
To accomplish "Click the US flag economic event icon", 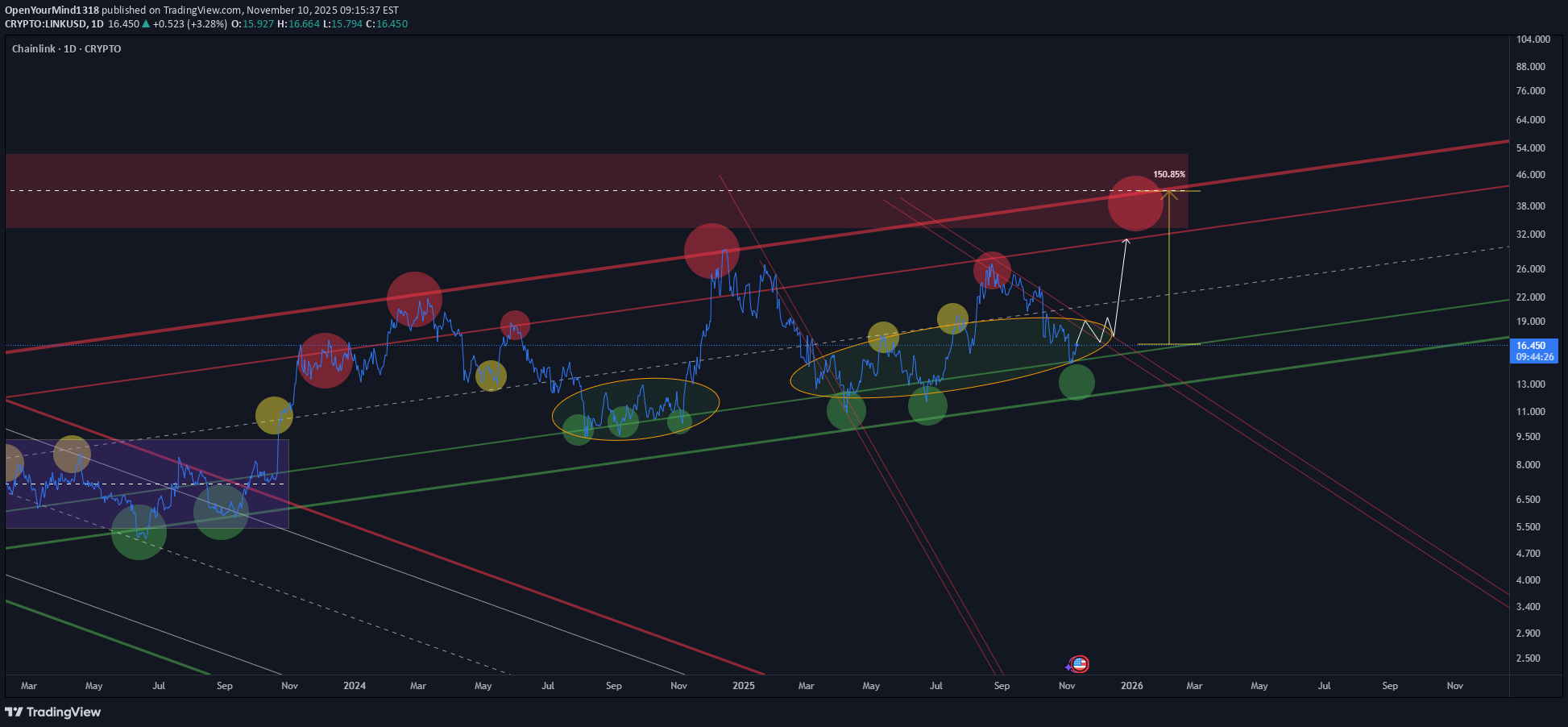I will (x=1079, y=664).
